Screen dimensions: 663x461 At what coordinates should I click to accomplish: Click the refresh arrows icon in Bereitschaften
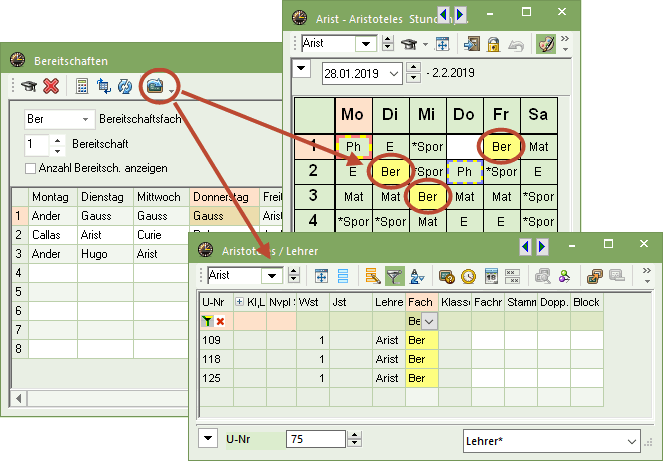[x=125, y=87]
